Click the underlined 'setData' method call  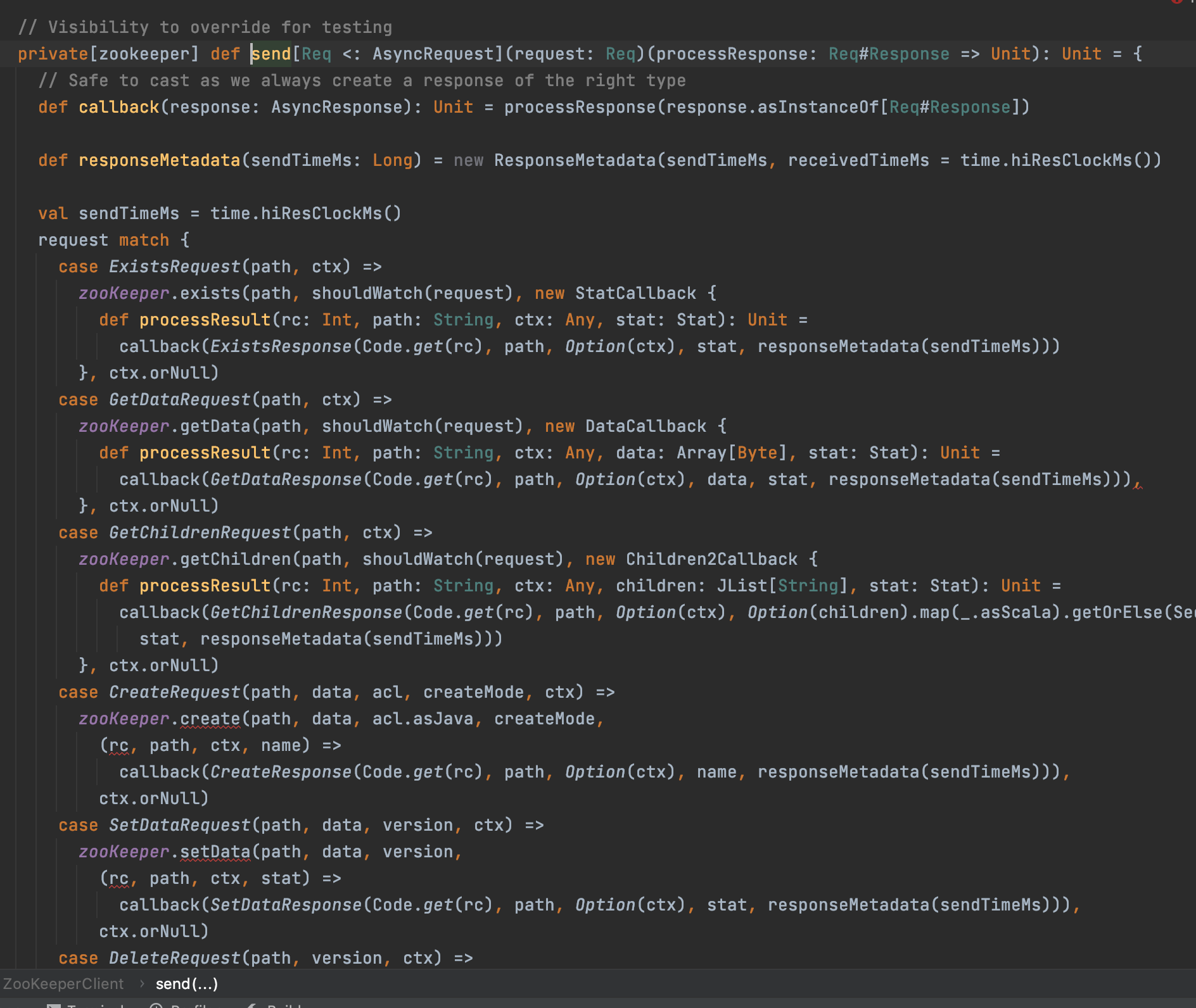click(215, 852)
